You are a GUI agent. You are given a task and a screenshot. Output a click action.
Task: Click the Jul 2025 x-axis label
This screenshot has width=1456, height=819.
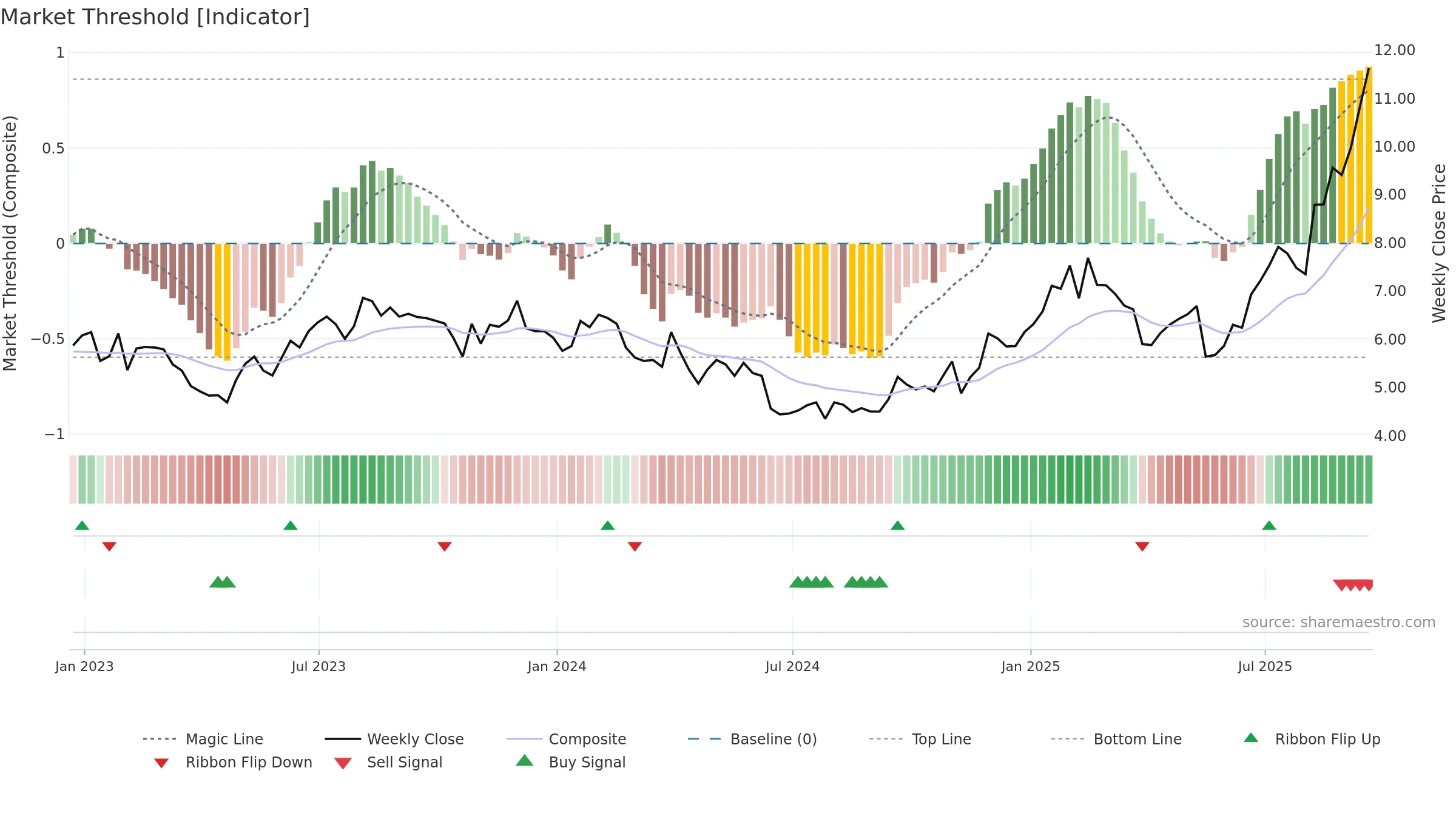1265,666
